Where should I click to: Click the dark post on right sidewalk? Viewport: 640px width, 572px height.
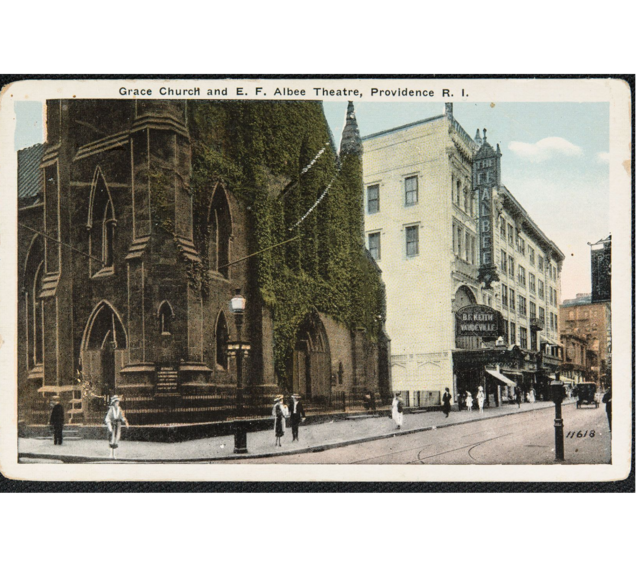558,418
